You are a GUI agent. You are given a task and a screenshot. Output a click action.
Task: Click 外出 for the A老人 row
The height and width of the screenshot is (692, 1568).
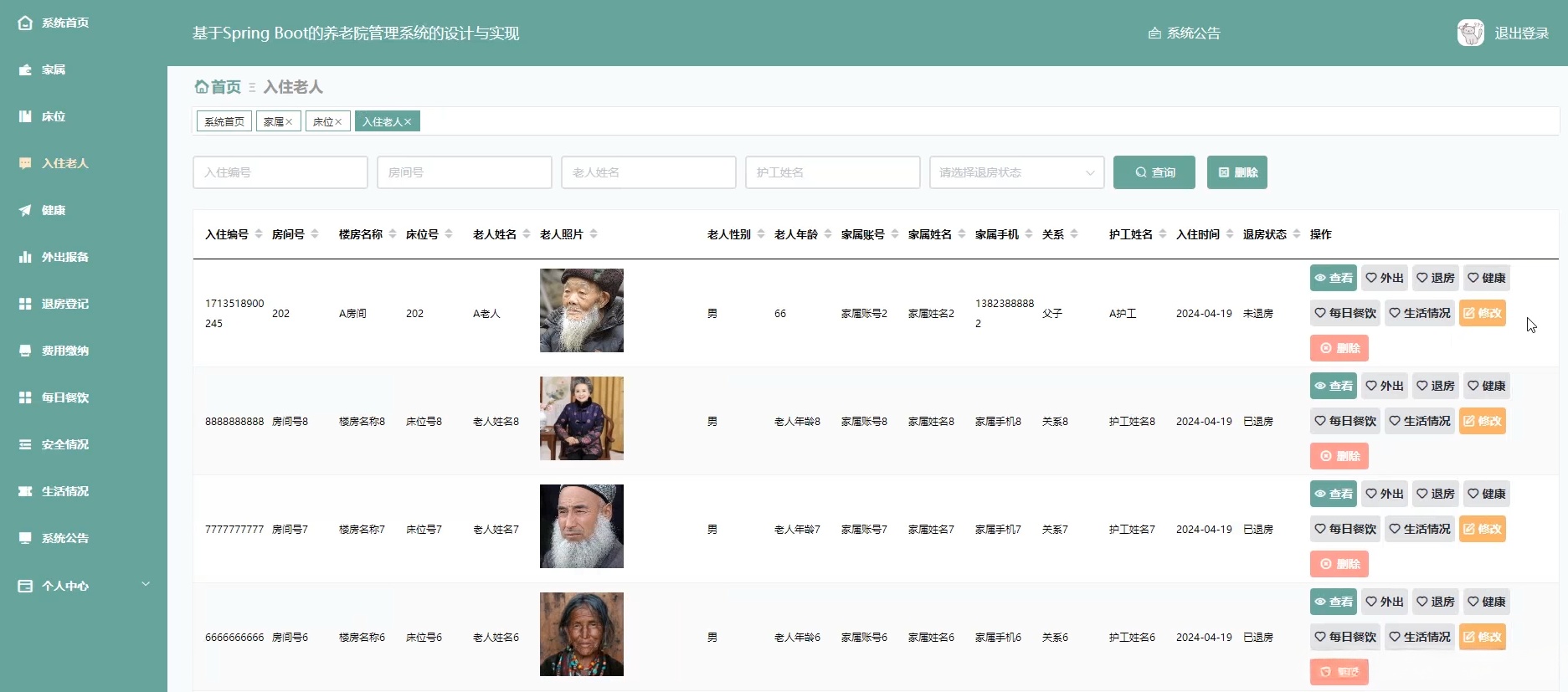[x=1385, y=278]
